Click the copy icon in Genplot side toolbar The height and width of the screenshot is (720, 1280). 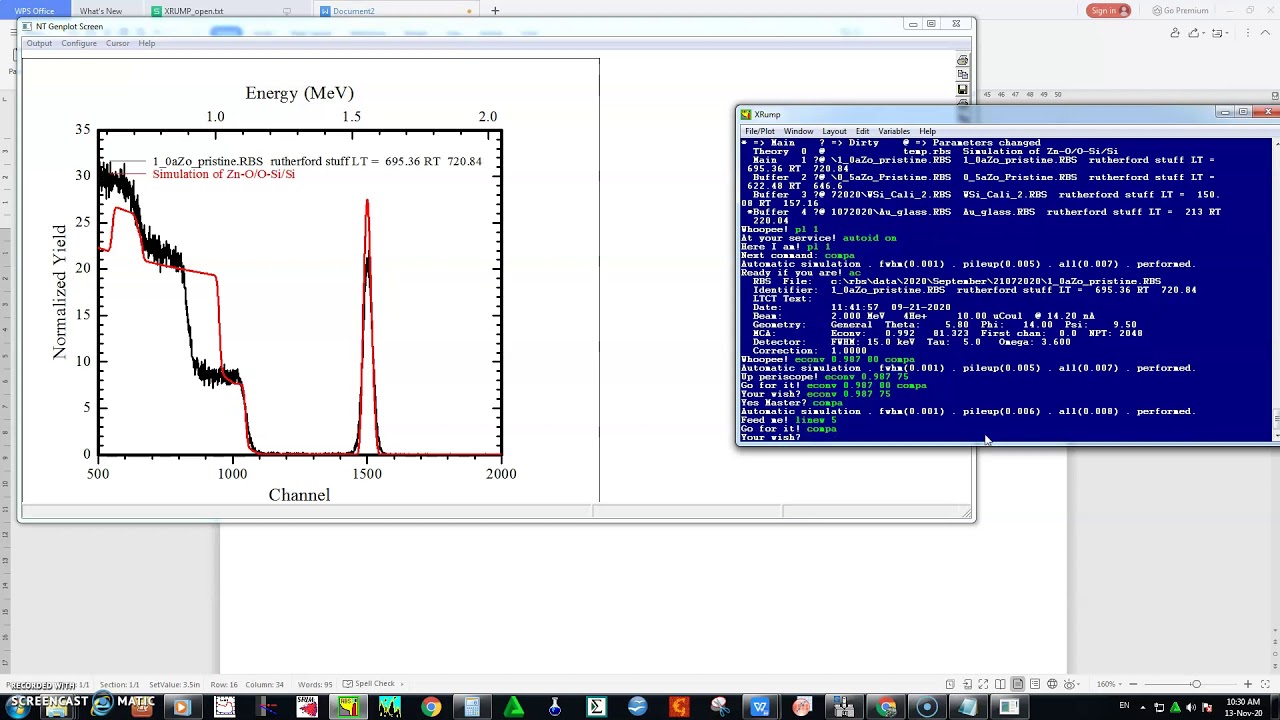point(962,75)
